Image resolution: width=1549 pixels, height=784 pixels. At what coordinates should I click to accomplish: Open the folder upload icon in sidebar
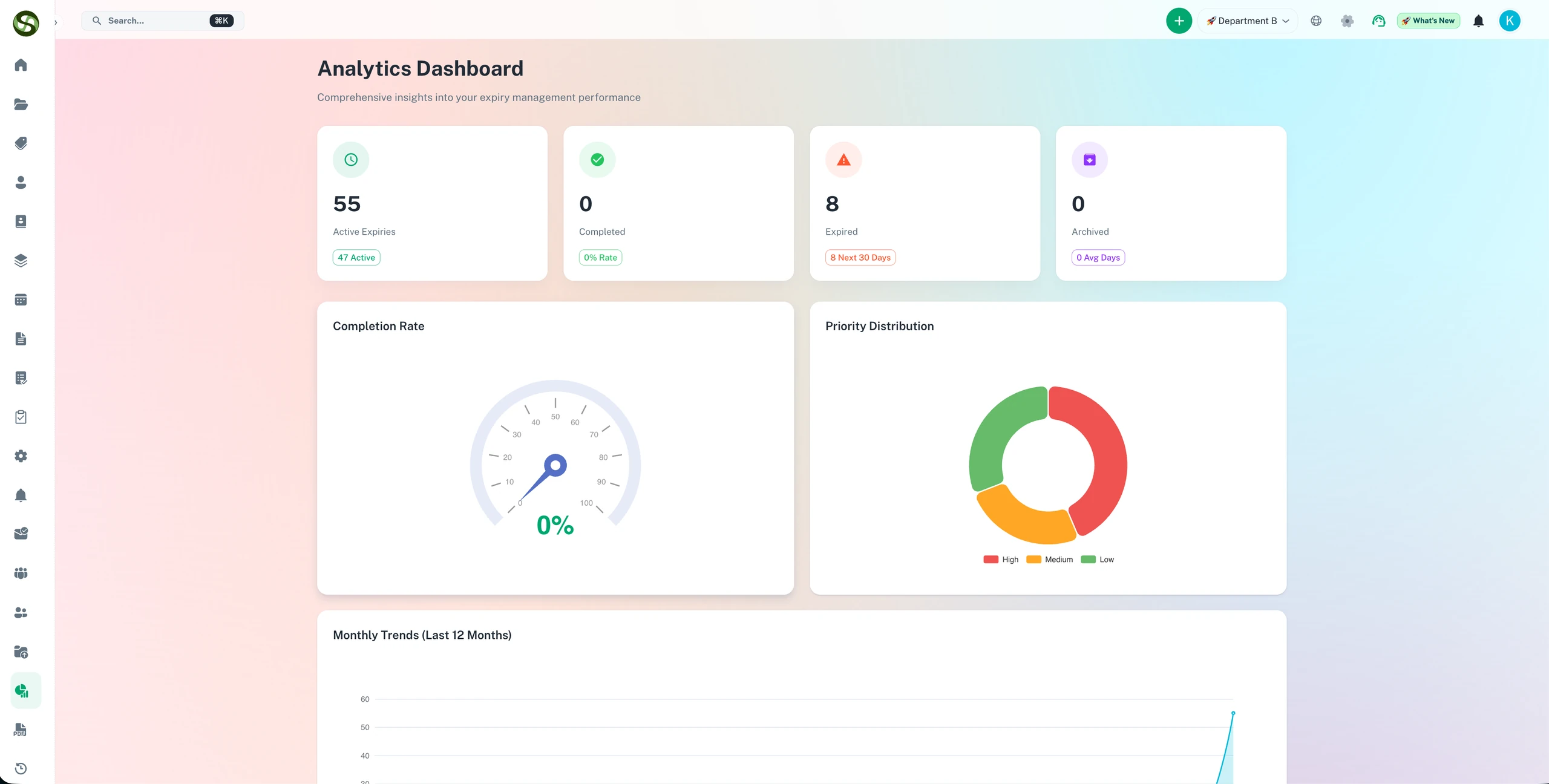pyautogui.click(x=21, y=652)
